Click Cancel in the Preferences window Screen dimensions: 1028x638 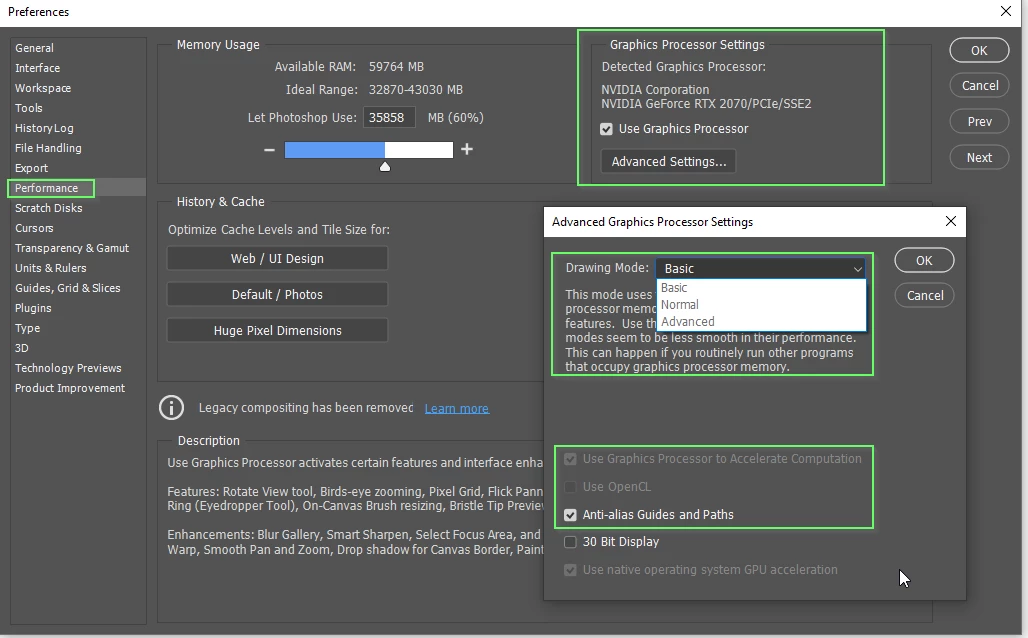pyautogui.click(x=979, y=86)
